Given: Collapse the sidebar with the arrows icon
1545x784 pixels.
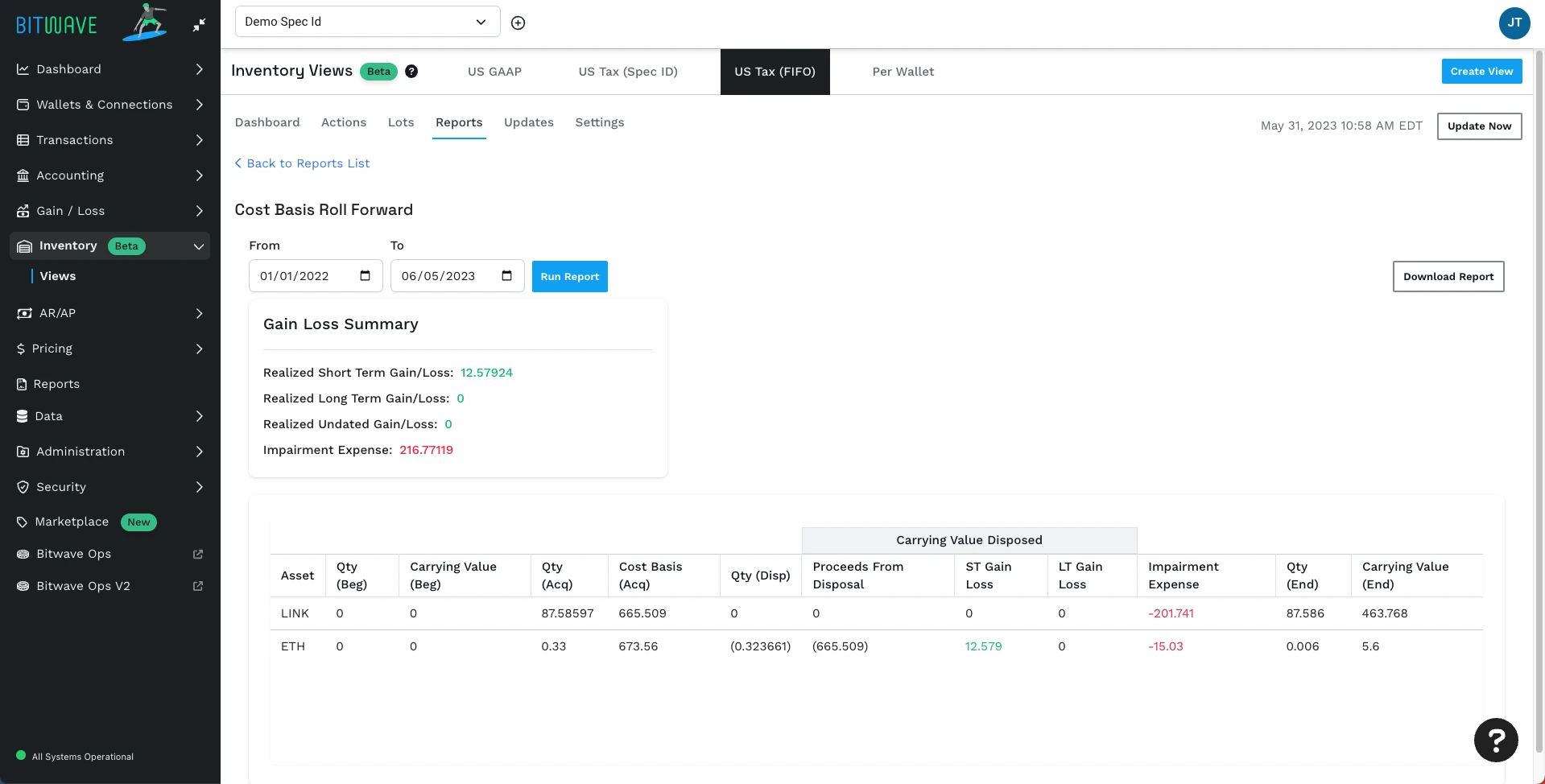Looking at the screenshot, I should pos(199,25).
